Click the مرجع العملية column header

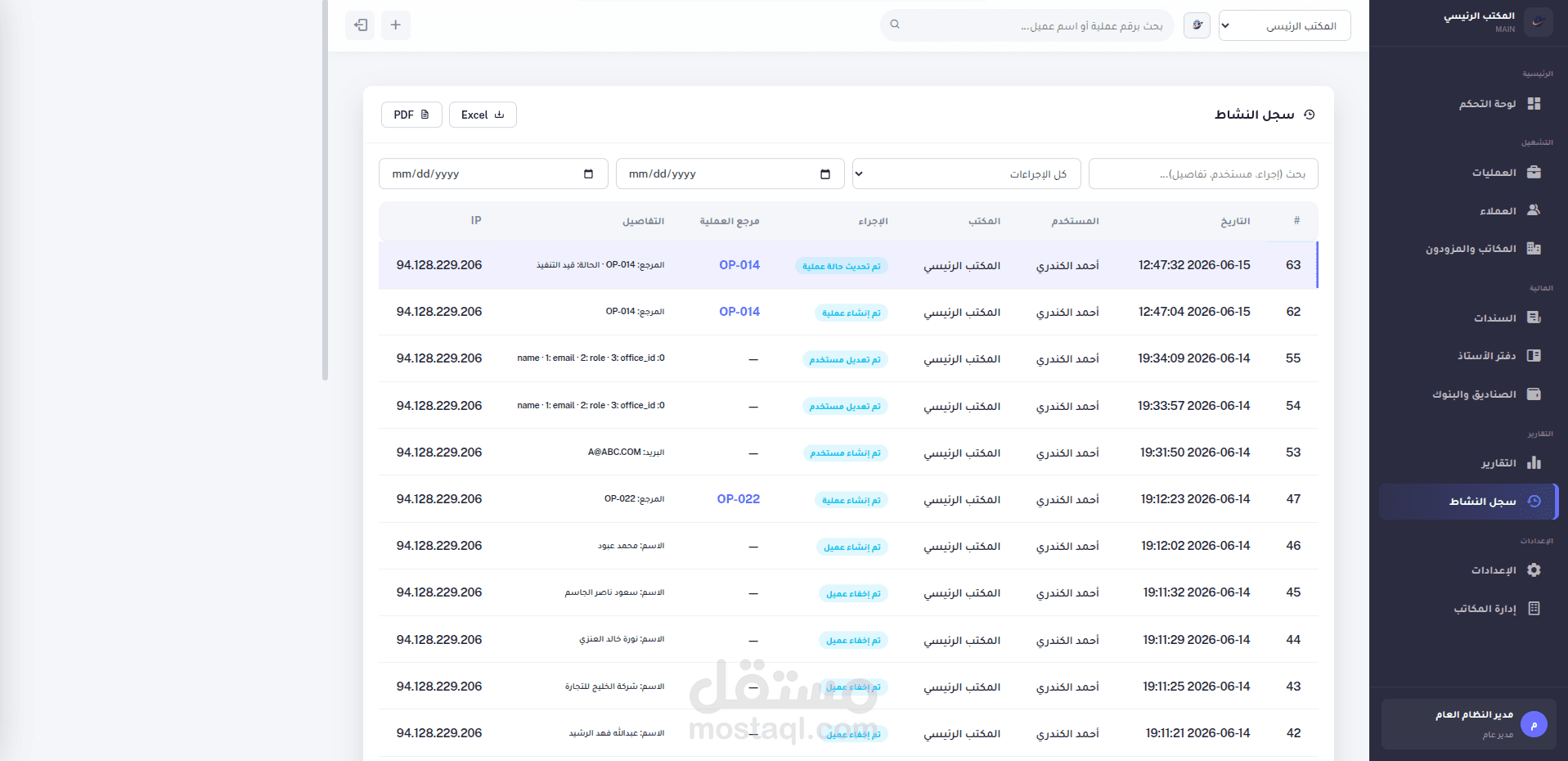pyautogui.click(x=730, y=221)
